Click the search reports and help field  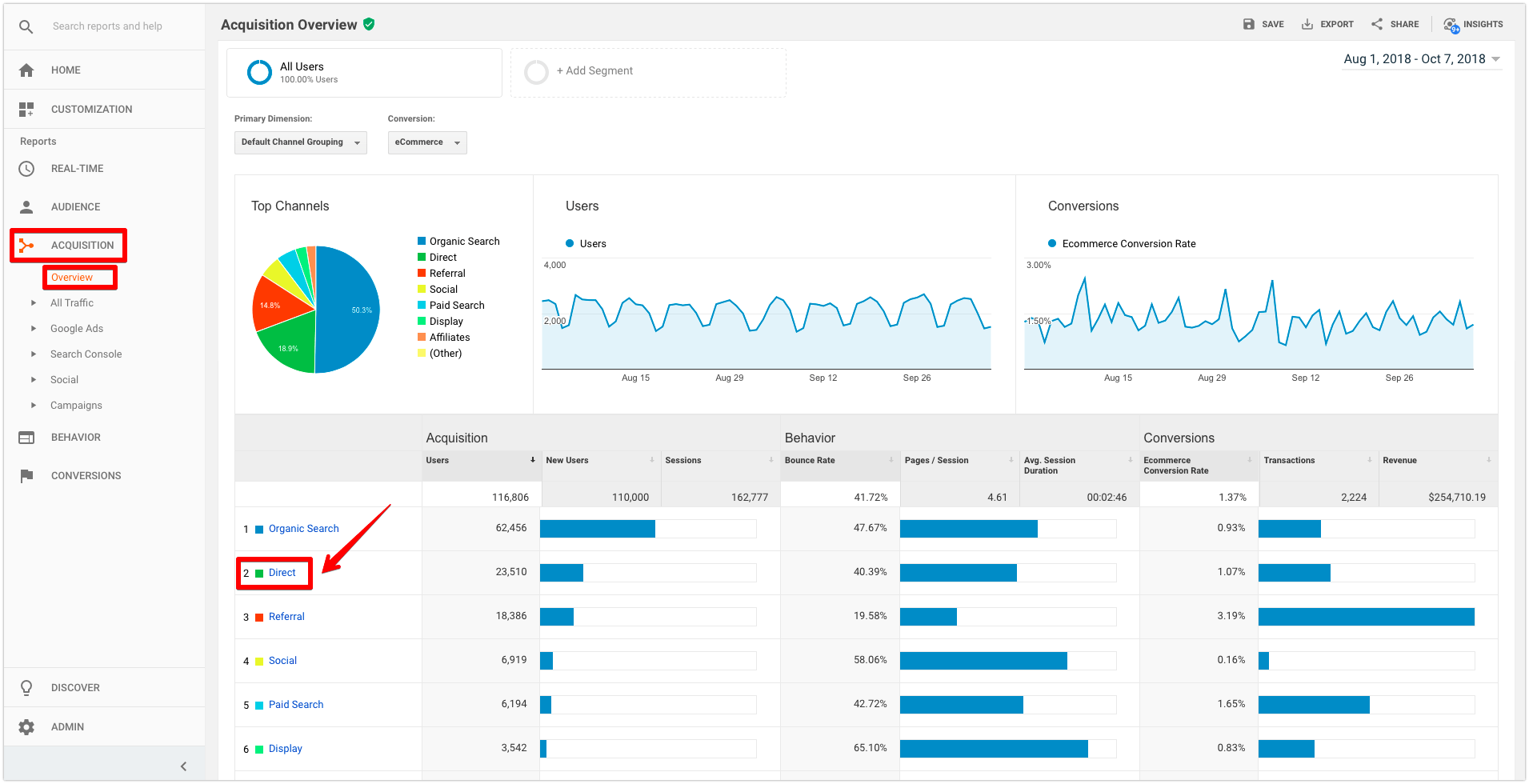pos(107,26)
